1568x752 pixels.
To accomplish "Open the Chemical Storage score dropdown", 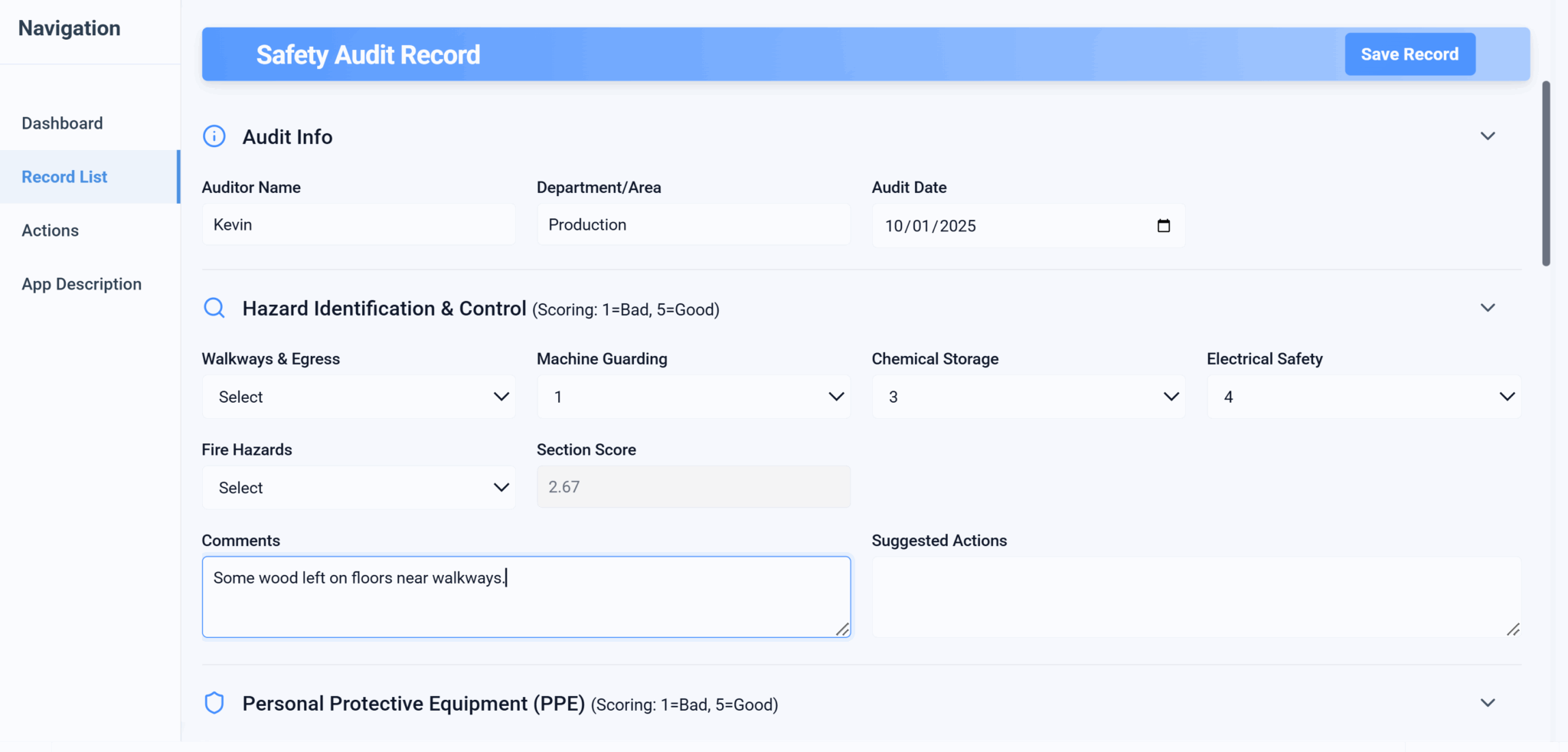I will click(x=1028, y=397).
